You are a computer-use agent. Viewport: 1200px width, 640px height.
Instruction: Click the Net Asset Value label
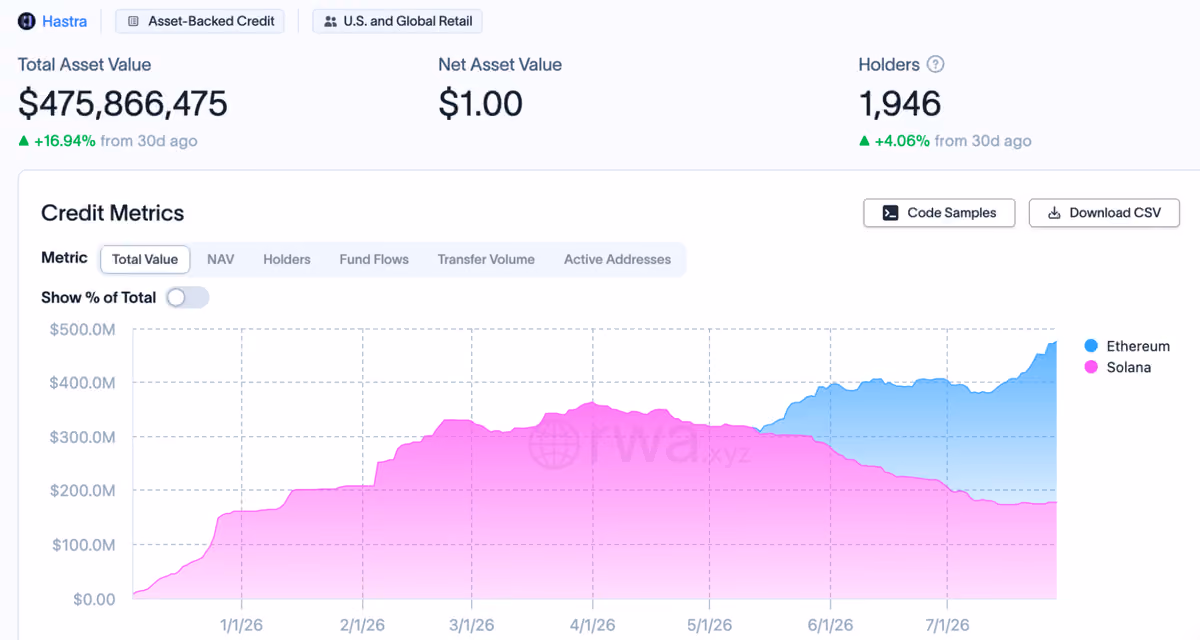click(x=500, y=64)
